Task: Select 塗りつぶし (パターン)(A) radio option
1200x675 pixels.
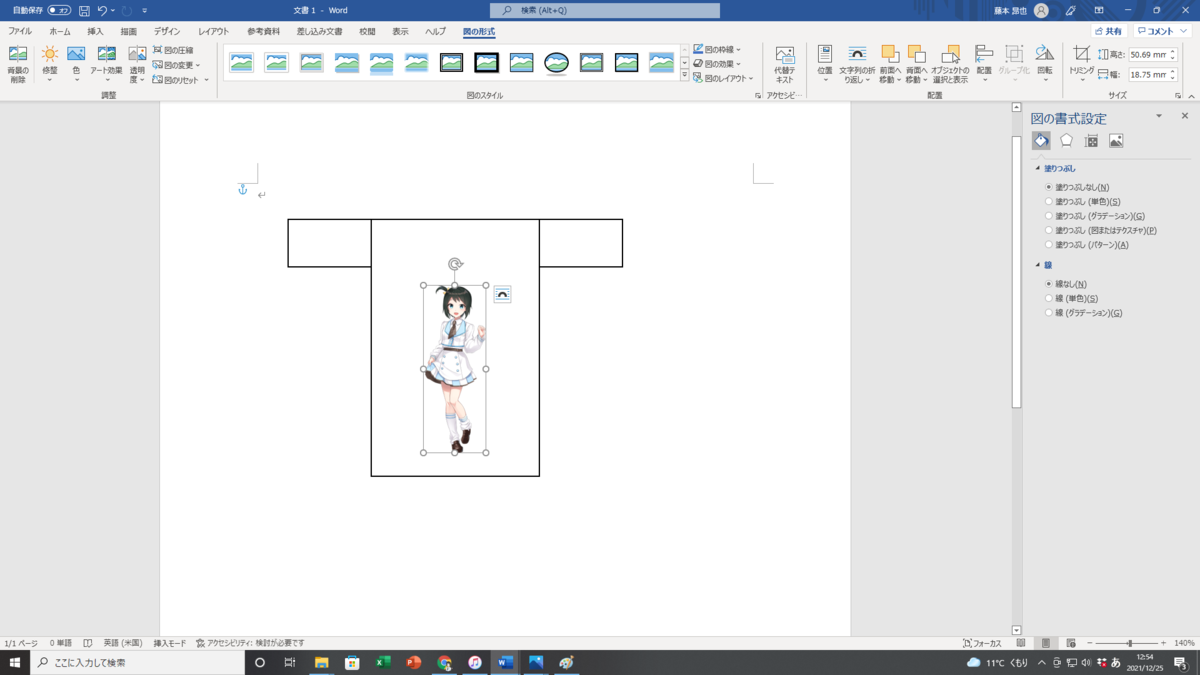Action: 1086,245
